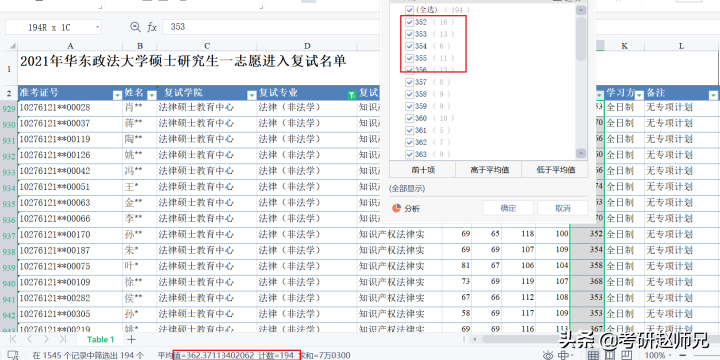
Task: Uncheck the 355 filter value
Action: tap(410, 58)
